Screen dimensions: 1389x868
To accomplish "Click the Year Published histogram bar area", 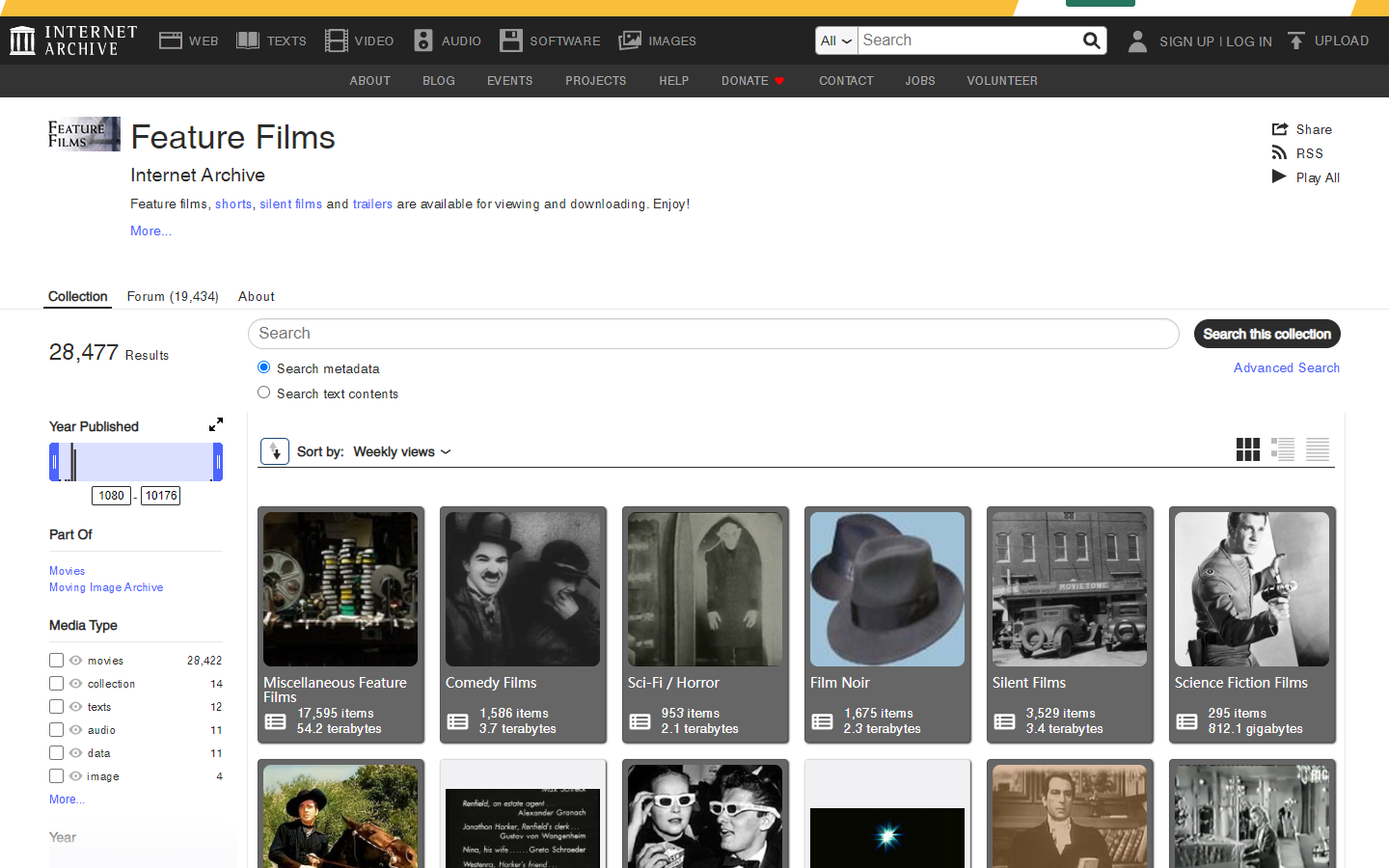I will point(136,462).
